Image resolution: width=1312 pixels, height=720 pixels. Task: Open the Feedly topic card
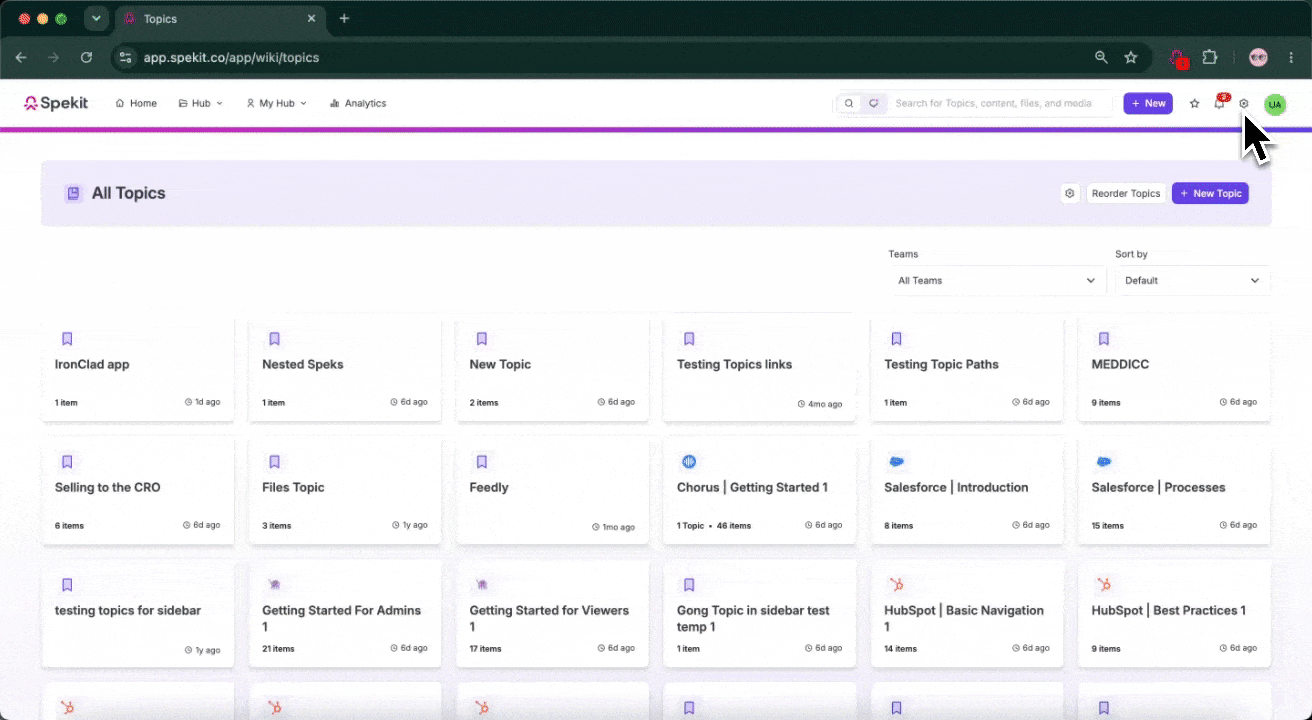click(x=552, y=490)
